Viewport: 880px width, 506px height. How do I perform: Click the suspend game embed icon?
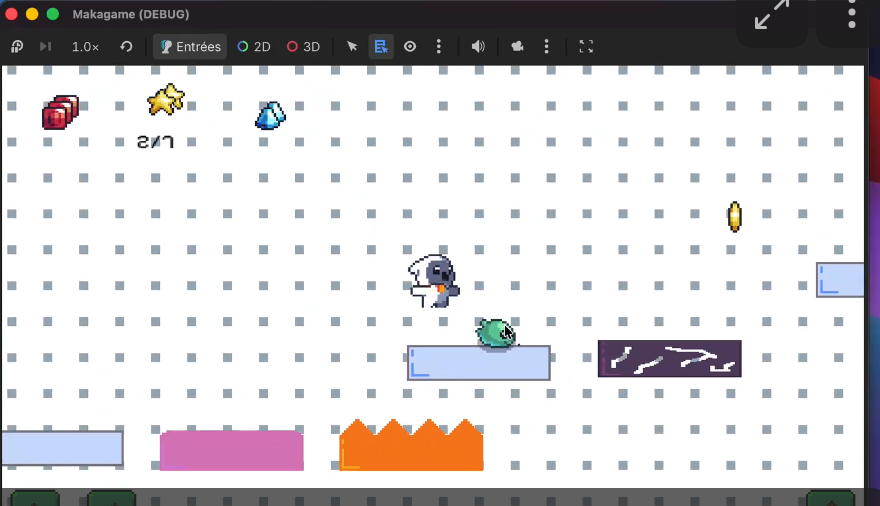tap(17, 47)
